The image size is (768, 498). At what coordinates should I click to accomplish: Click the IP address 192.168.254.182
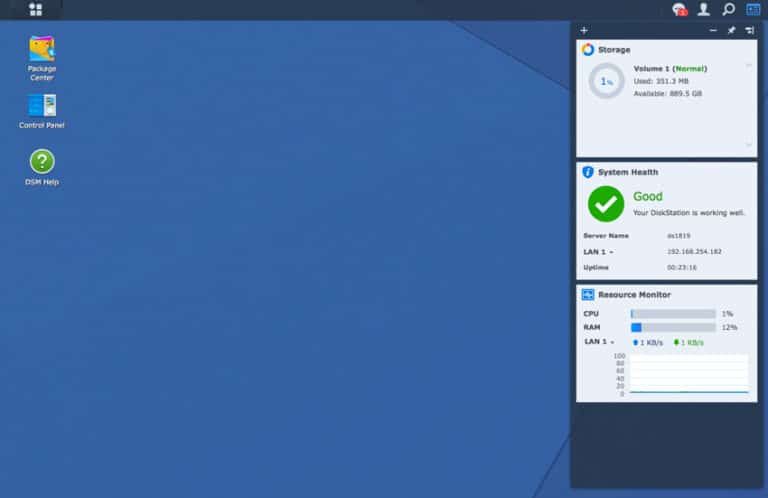[x=694, y=252]
